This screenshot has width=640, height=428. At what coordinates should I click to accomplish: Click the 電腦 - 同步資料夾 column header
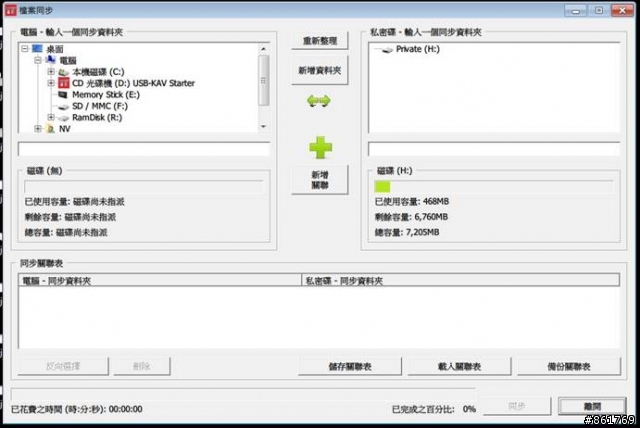coord(160,280)
